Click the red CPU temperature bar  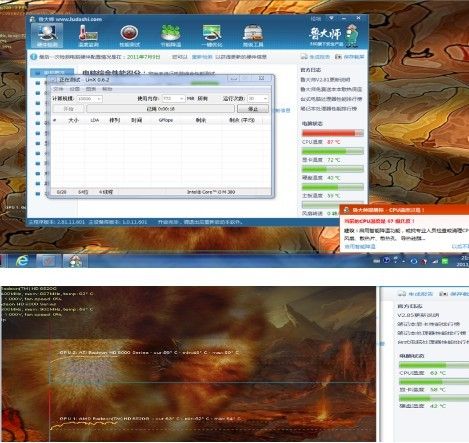332,133
